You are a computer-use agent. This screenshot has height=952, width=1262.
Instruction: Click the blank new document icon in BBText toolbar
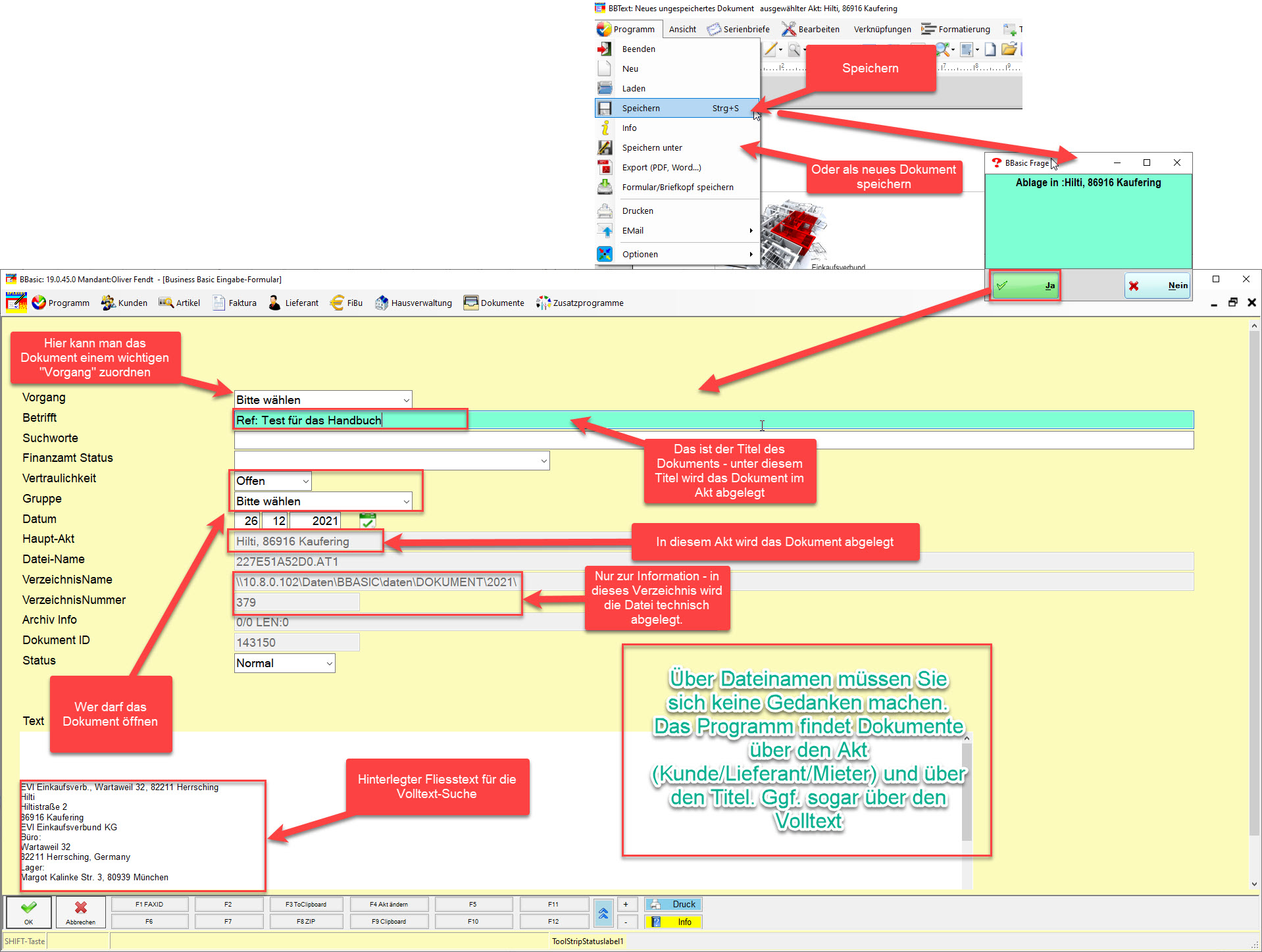[990, 49]
